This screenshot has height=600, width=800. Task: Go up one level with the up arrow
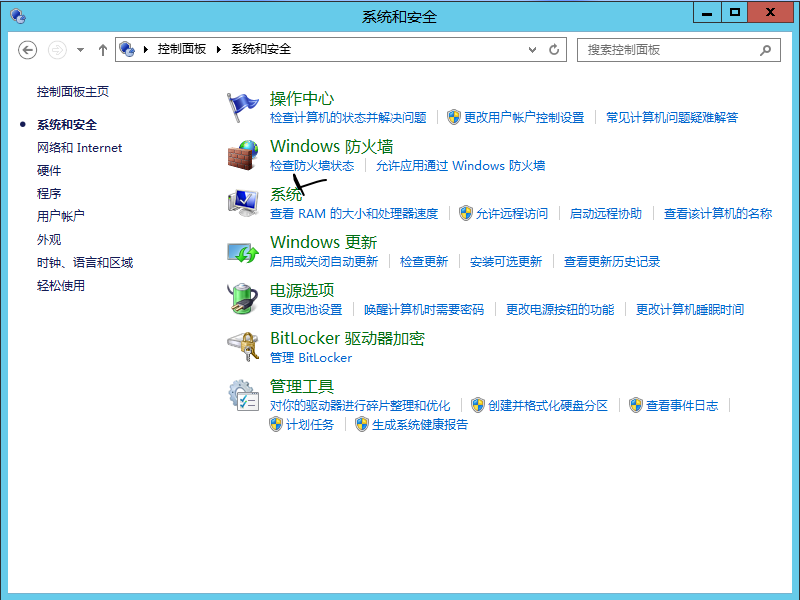coord(103,50)
